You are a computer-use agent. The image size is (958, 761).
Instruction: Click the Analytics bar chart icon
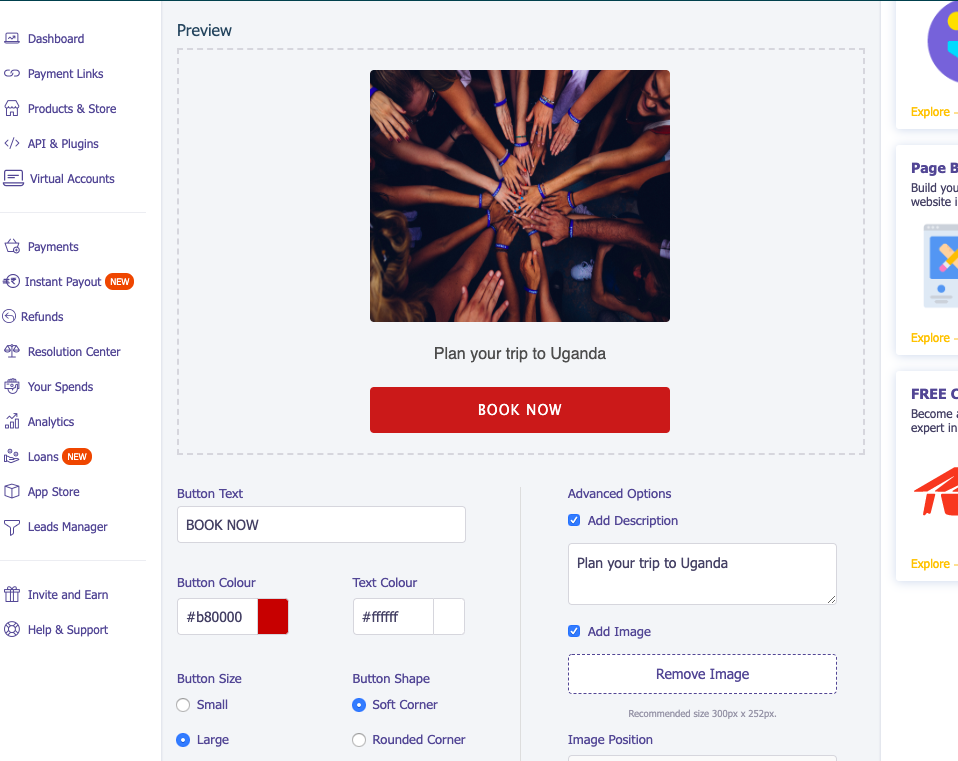click(x=12, y=422)
